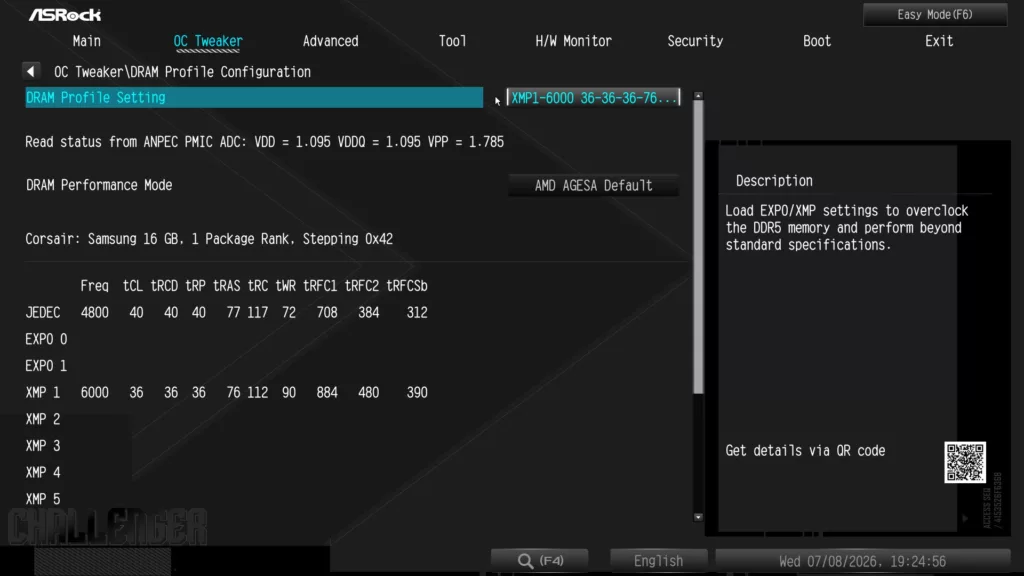Click the XMP 4 row label
Viewport: 1024px width, 576px height.
43,472
